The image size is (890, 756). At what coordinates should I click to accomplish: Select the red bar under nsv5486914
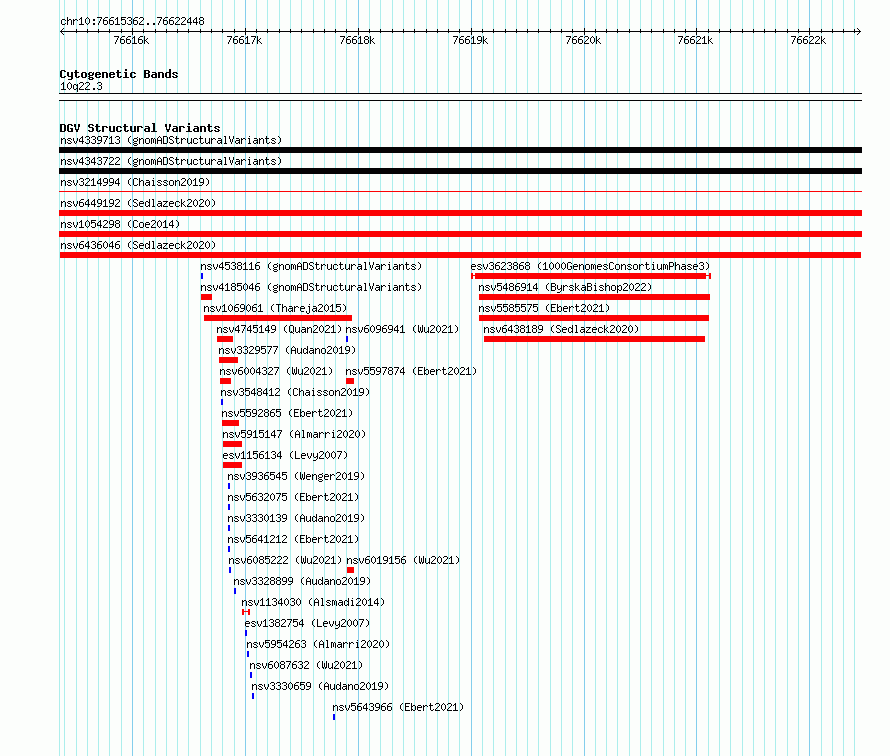(594, 297)
